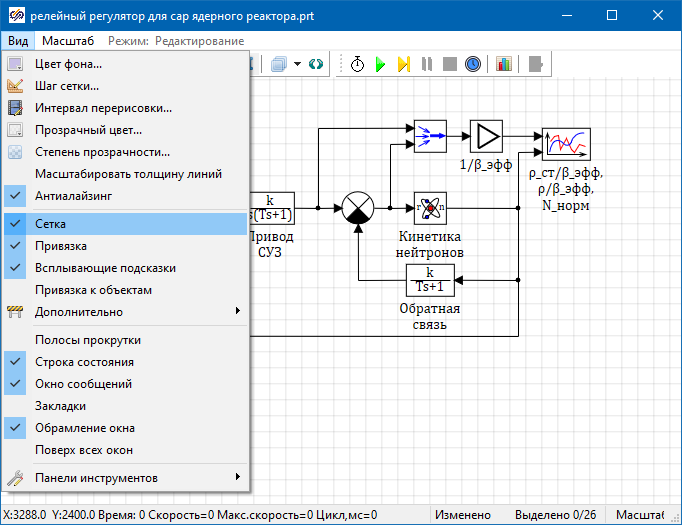This screenshot has height=525, width=682.
Task: Click the green Start simulation play icon
Action: click(380, 64)
